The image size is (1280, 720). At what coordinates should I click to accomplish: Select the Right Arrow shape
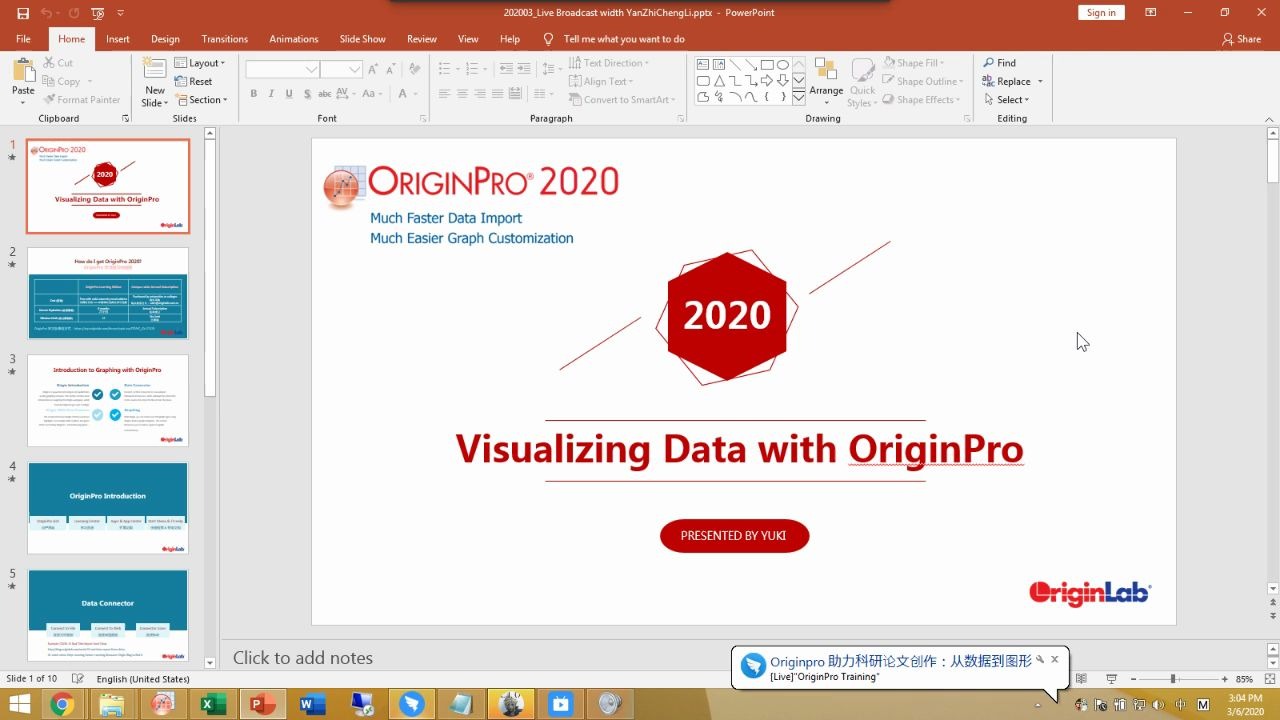[x=767, y=81]
